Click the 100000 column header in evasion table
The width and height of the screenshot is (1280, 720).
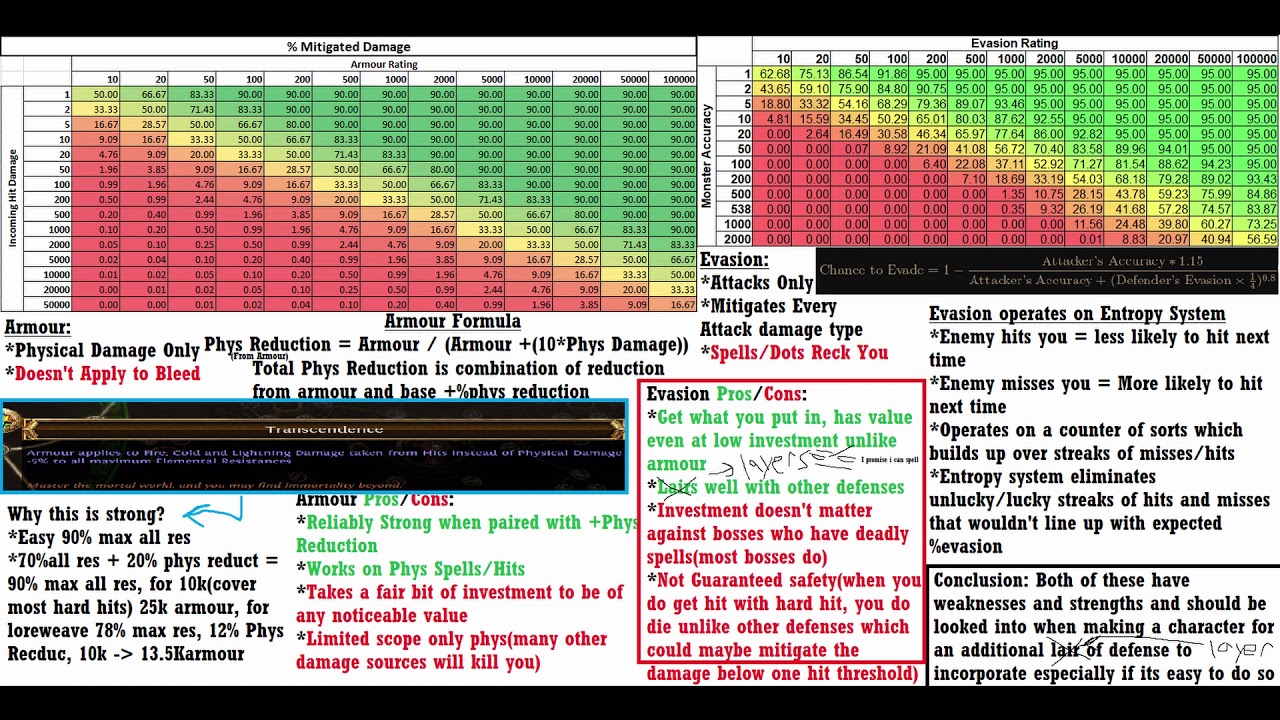pyautogui.click(x=1256, y=59)
